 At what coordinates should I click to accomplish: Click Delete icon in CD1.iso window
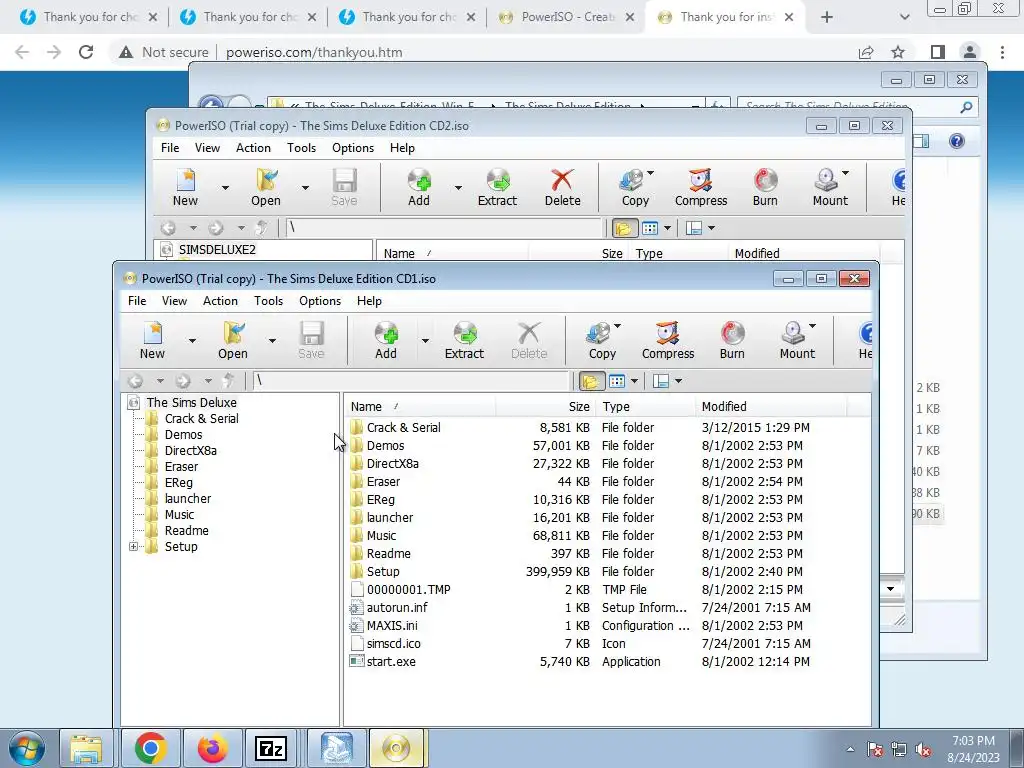pos(529,341)
